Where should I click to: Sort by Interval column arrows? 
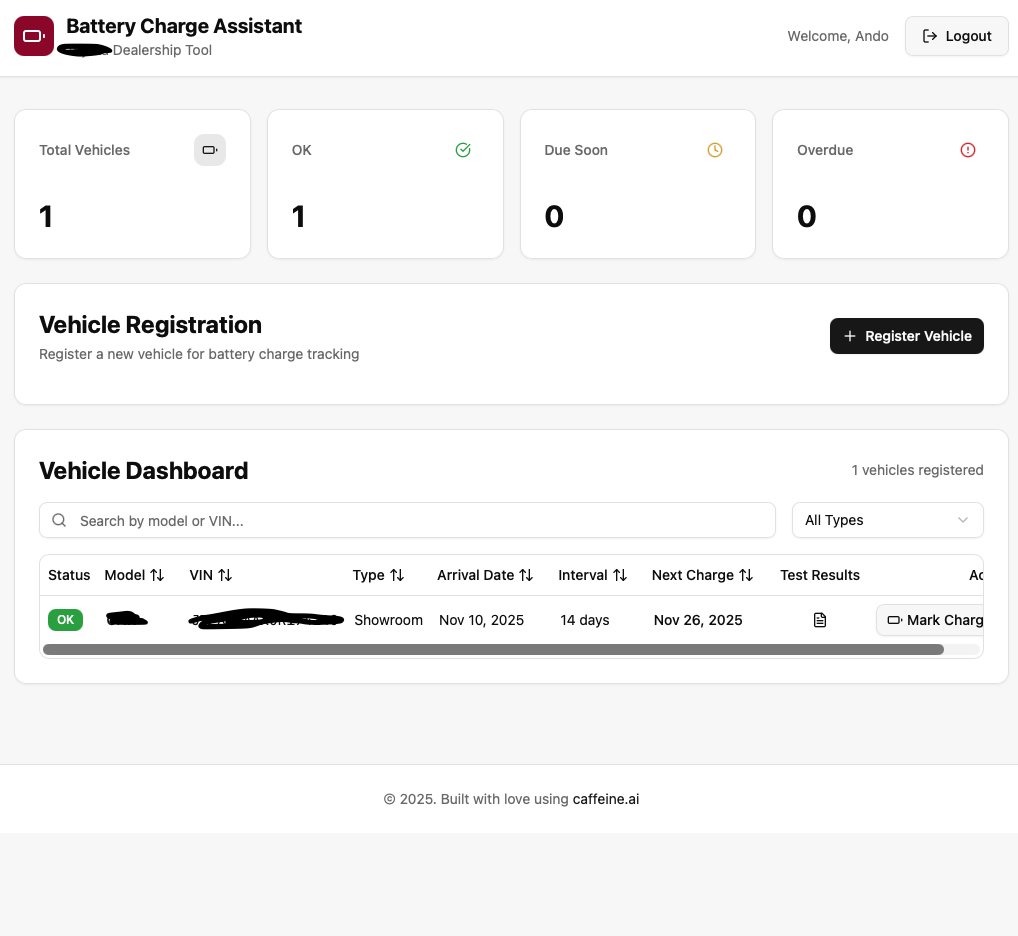620,575
